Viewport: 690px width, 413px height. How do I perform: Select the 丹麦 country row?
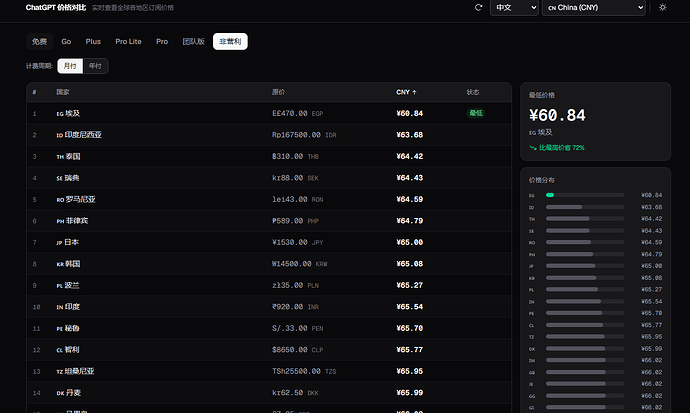click(269, 393)
